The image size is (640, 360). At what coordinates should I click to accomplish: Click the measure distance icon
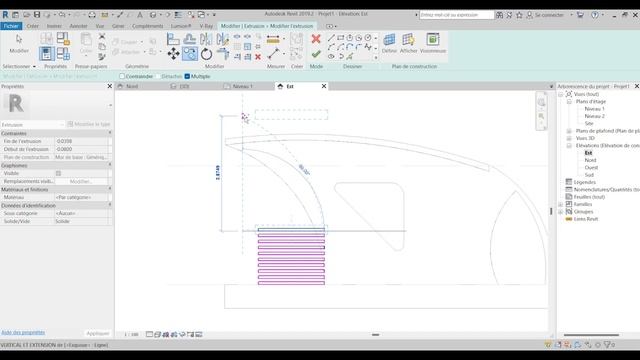[273, 54]
